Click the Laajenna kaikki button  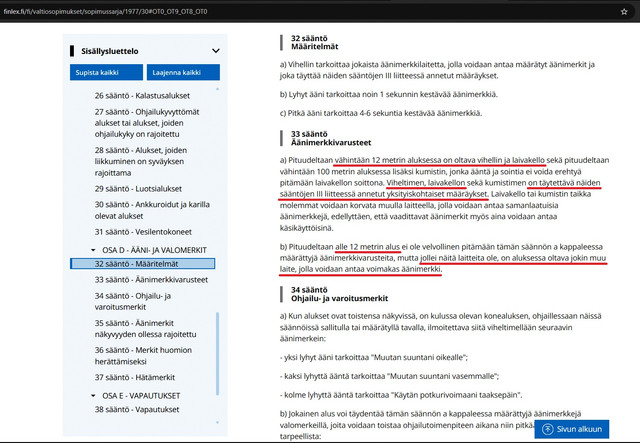click(x=183, y=72)
